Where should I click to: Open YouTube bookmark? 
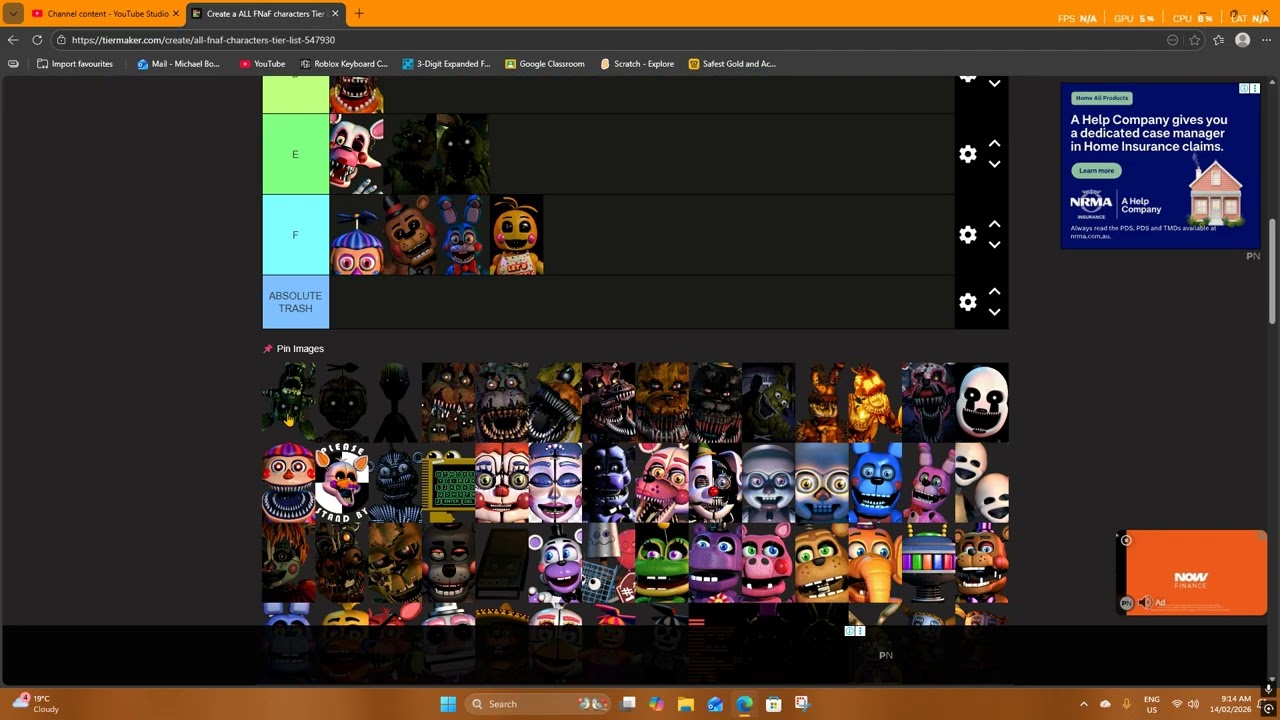pyautogui.click(x=262, y=64)
